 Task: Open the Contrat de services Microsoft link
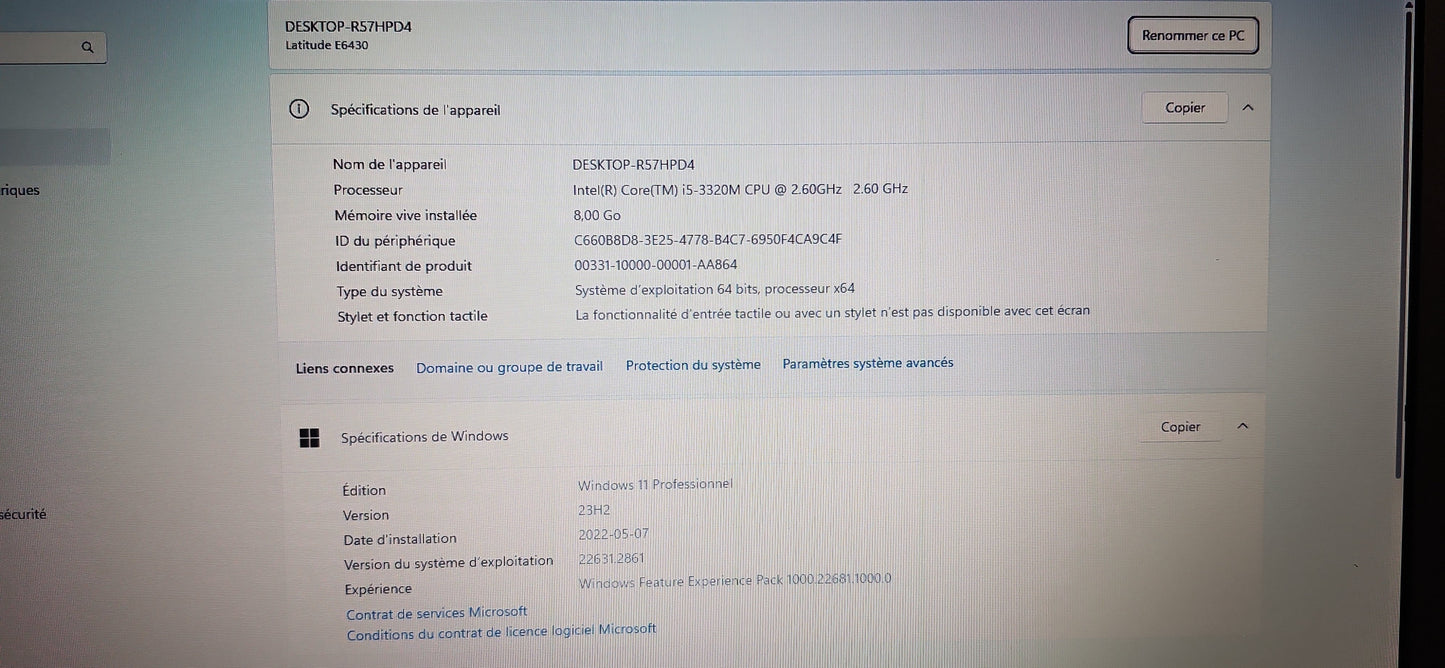tap(436, 611)
